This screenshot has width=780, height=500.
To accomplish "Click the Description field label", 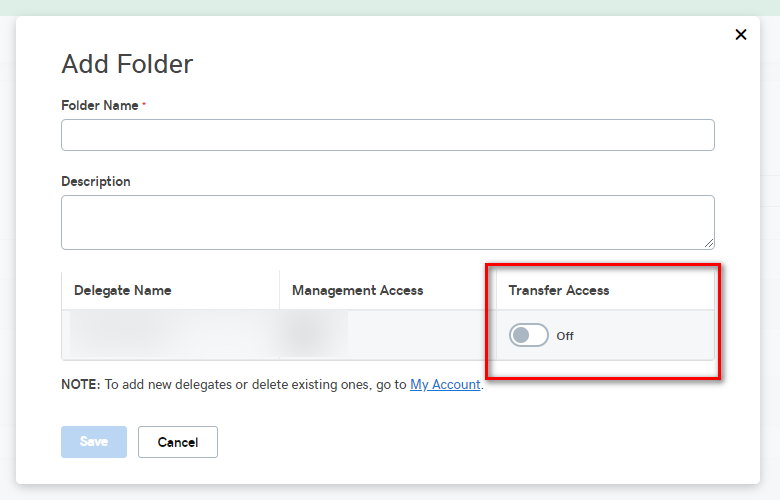I will [x=96, y=181].
